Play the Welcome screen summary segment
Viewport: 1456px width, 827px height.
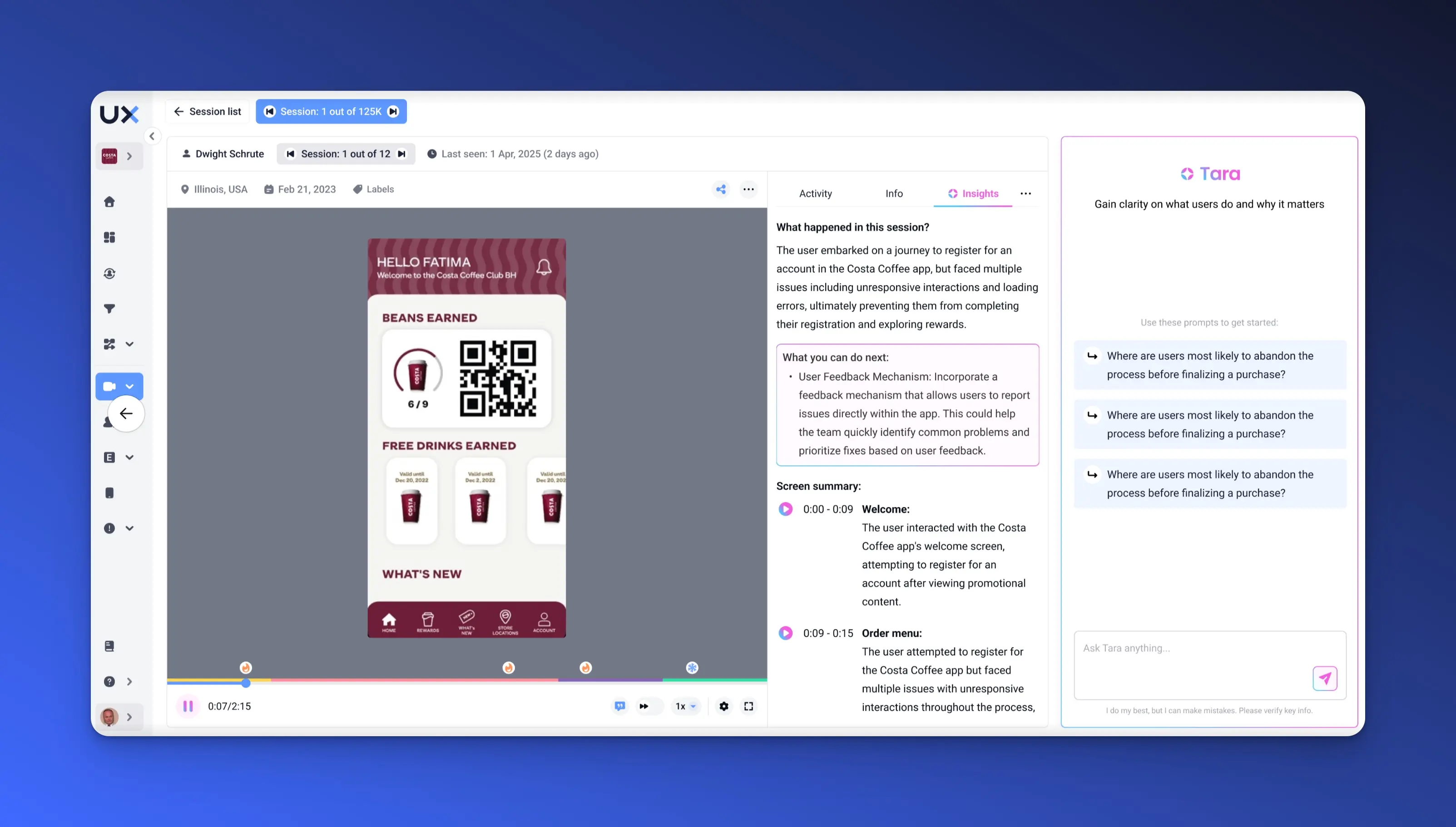[x=785, y=509]
